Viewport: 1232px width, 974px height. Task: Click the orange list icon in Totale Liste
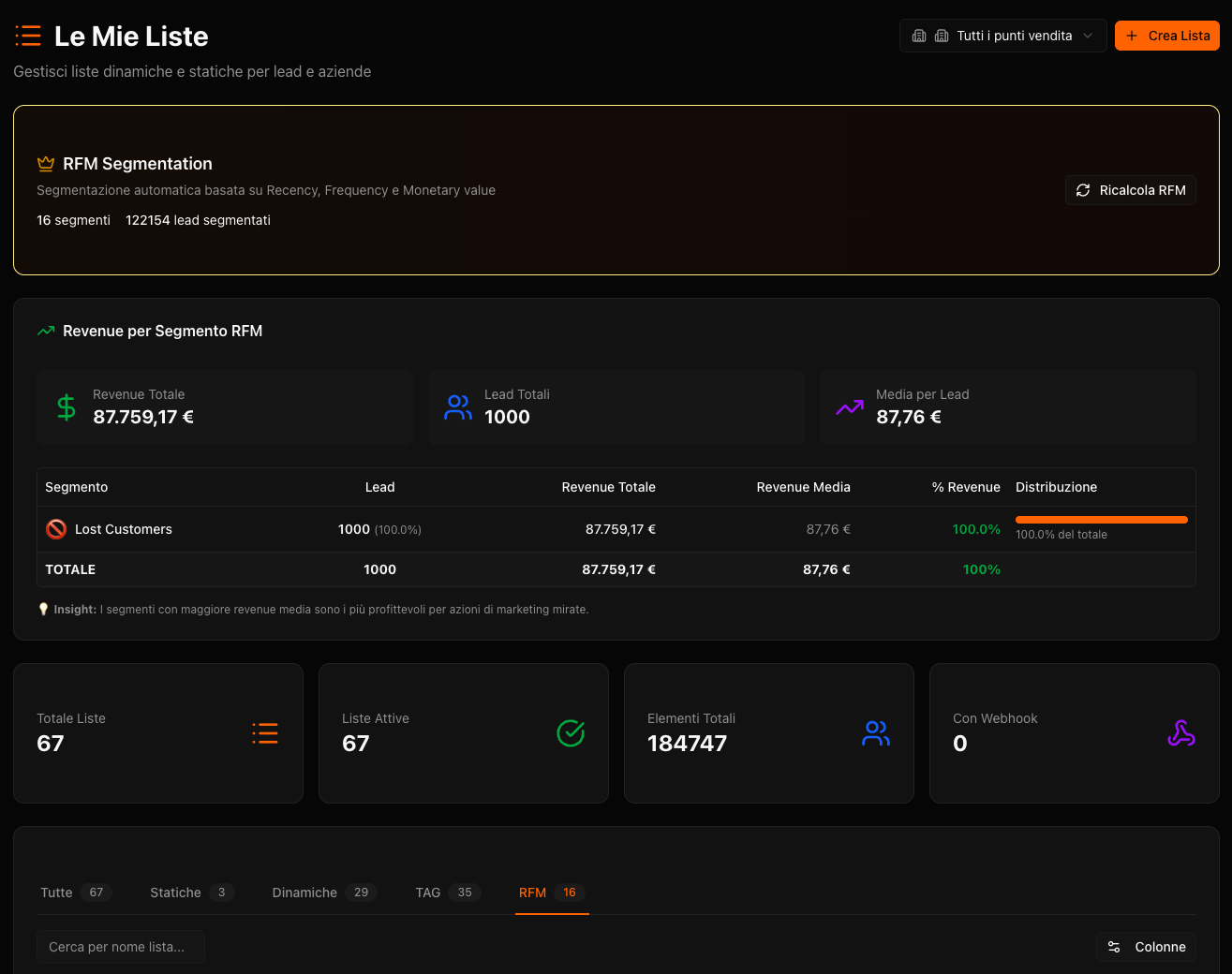[x=265, y=733]
